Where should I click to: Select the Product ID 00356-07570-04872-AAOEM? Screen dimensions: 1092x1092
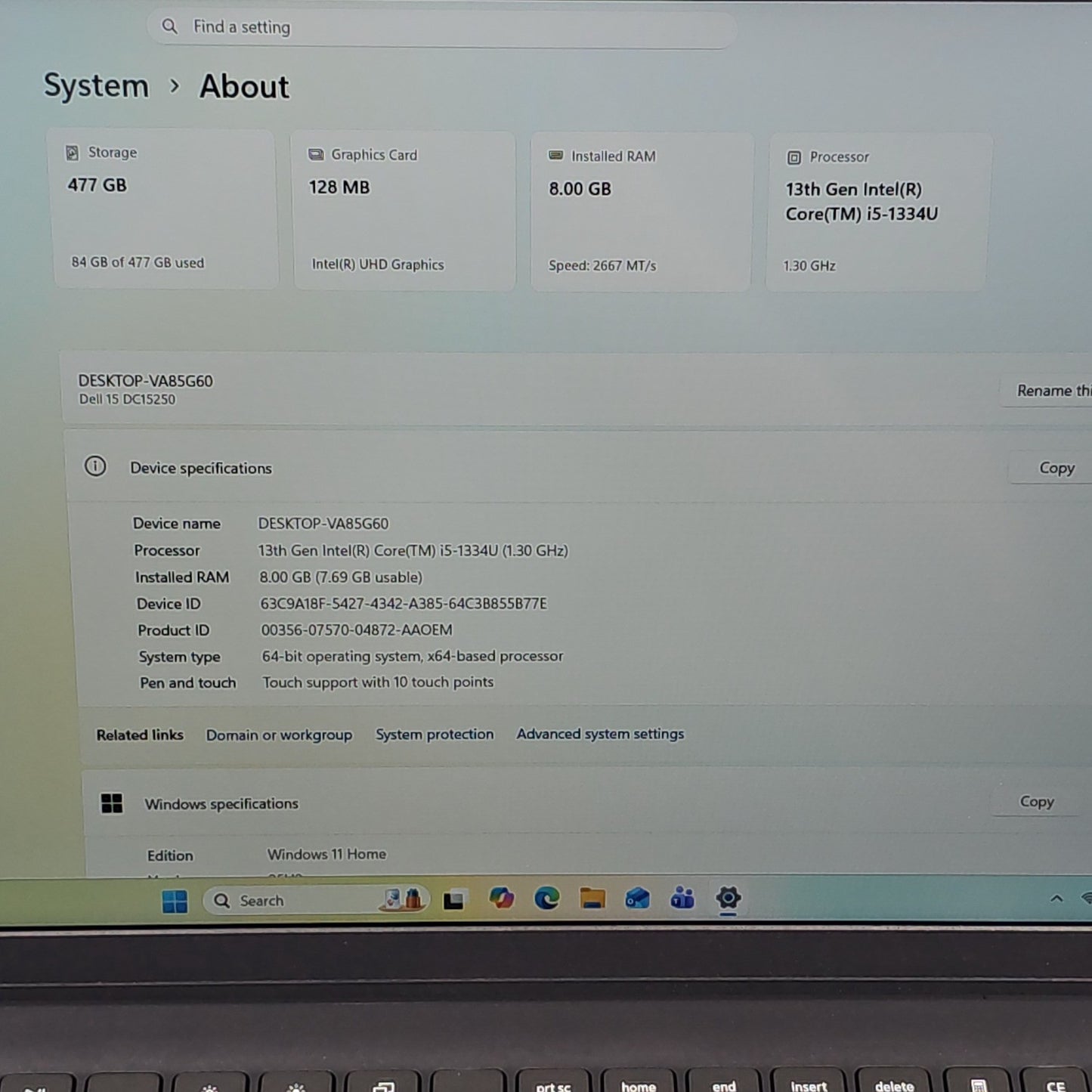[357, 630]
